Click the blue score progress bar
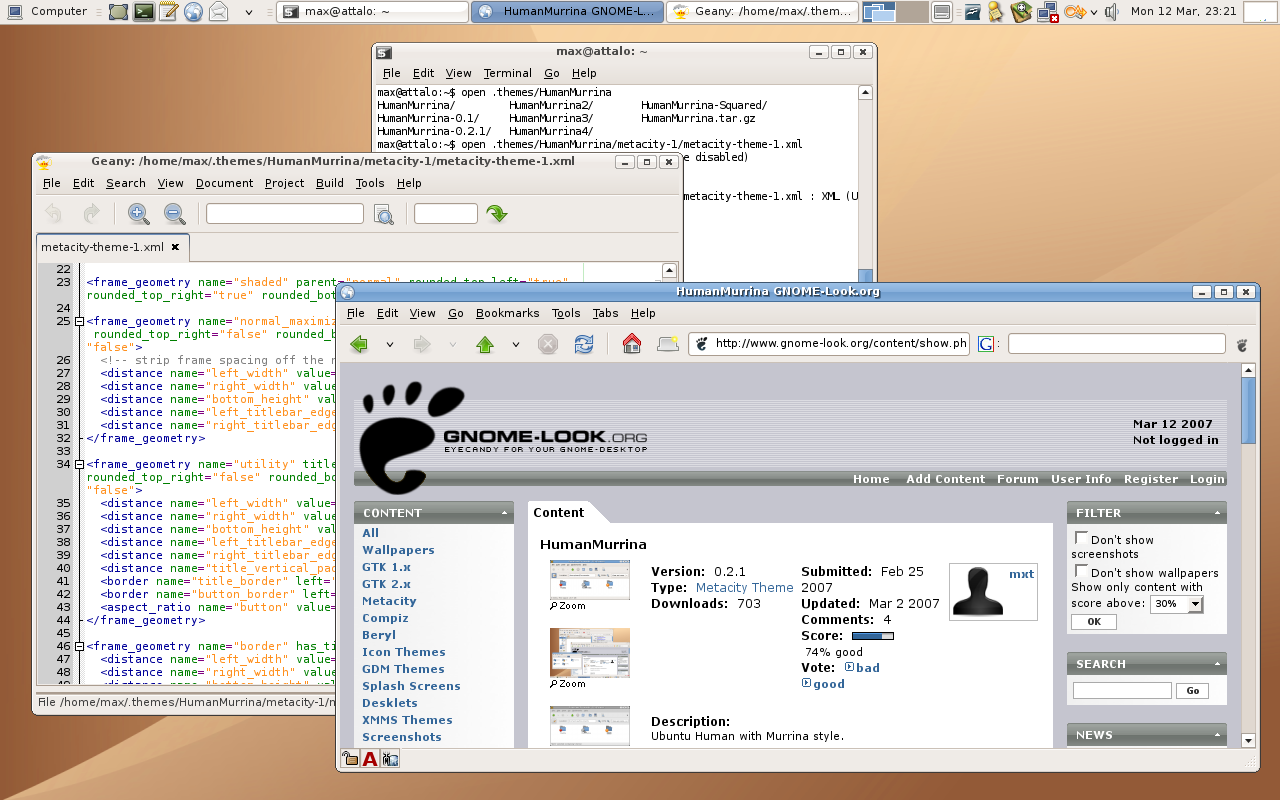The width and height of the screenshot is (1280, 800). click(872, 636)
